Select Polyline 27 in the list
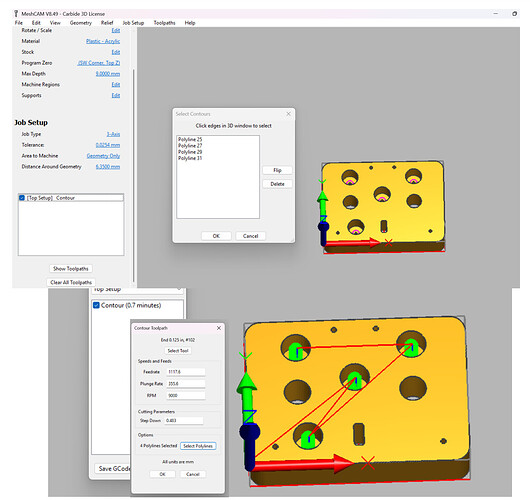530x500 pixels. [x=190, y=146]
